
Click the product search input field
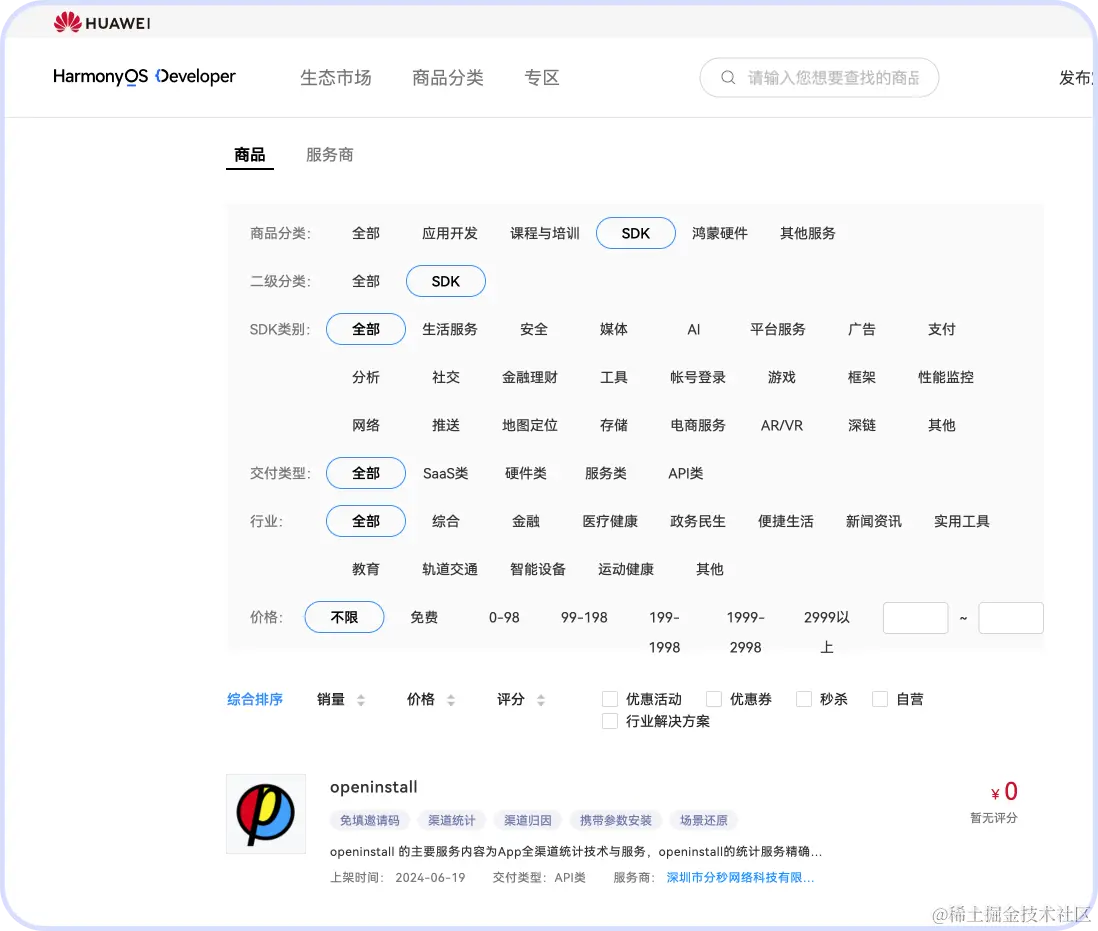point(819,78)
